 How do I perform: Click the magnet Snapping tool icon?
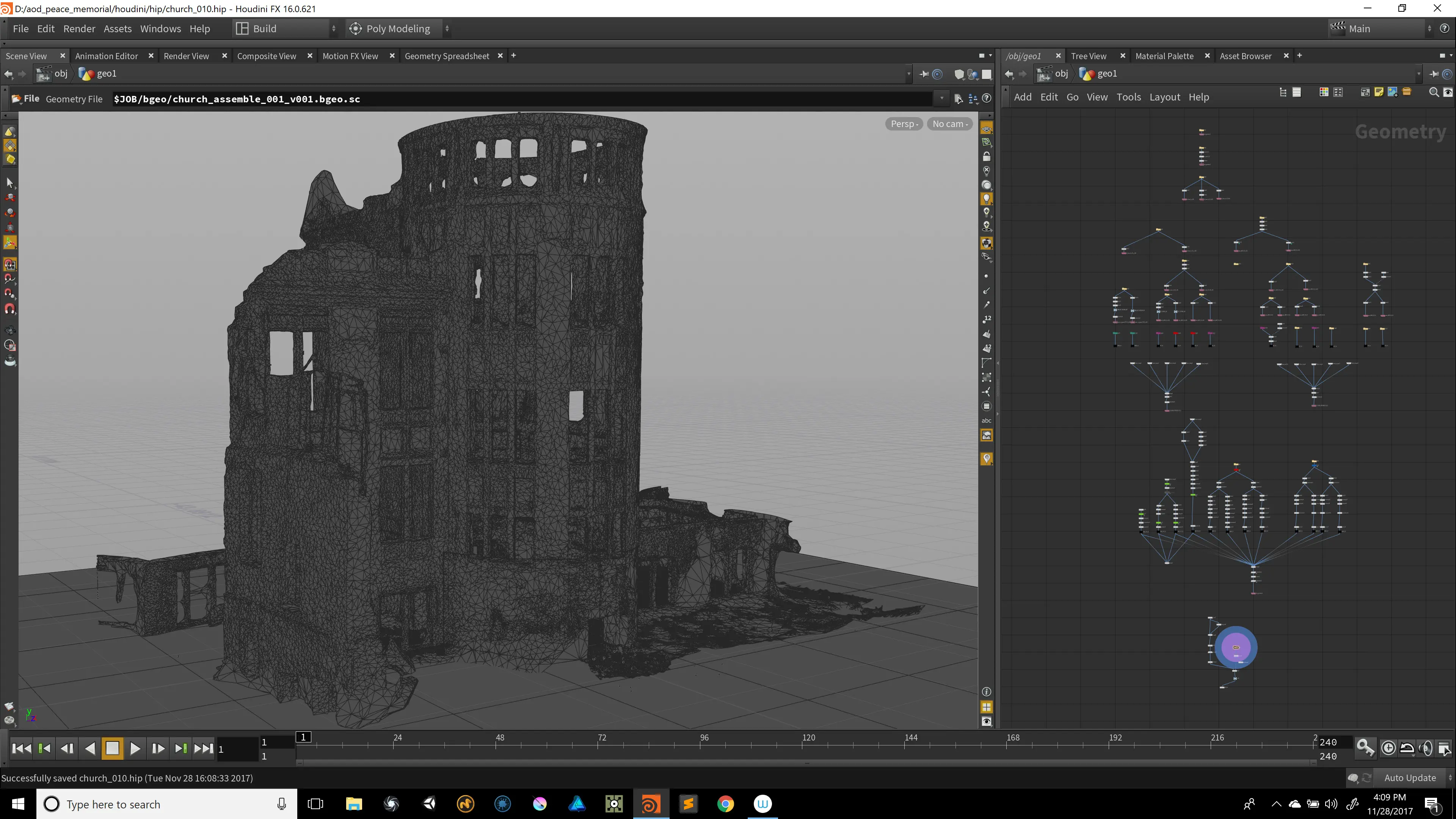click(x=9, y=309)
